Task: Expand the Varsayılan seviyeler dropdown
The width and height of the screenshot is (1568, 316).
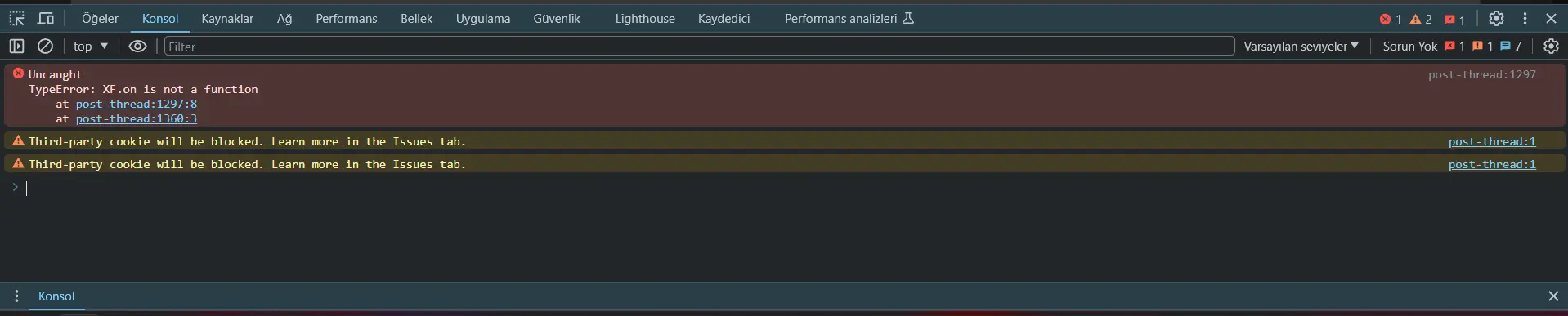Action: coord(1301,47)
